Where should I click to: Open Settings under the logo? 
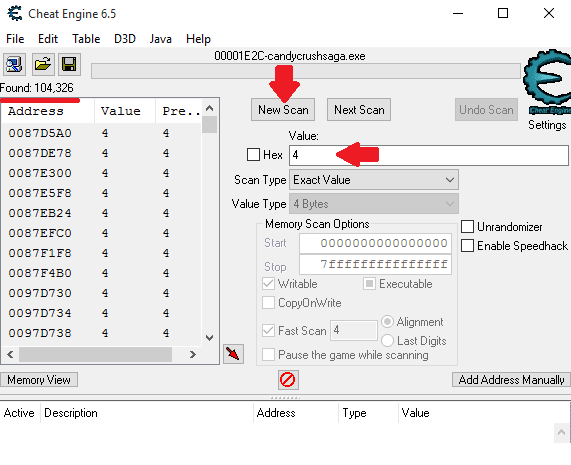pos(547,125)
